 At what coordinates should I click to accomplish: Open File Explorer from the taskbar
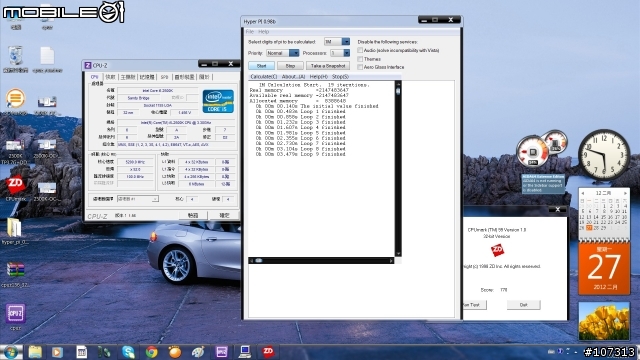[x=35, y=352]
